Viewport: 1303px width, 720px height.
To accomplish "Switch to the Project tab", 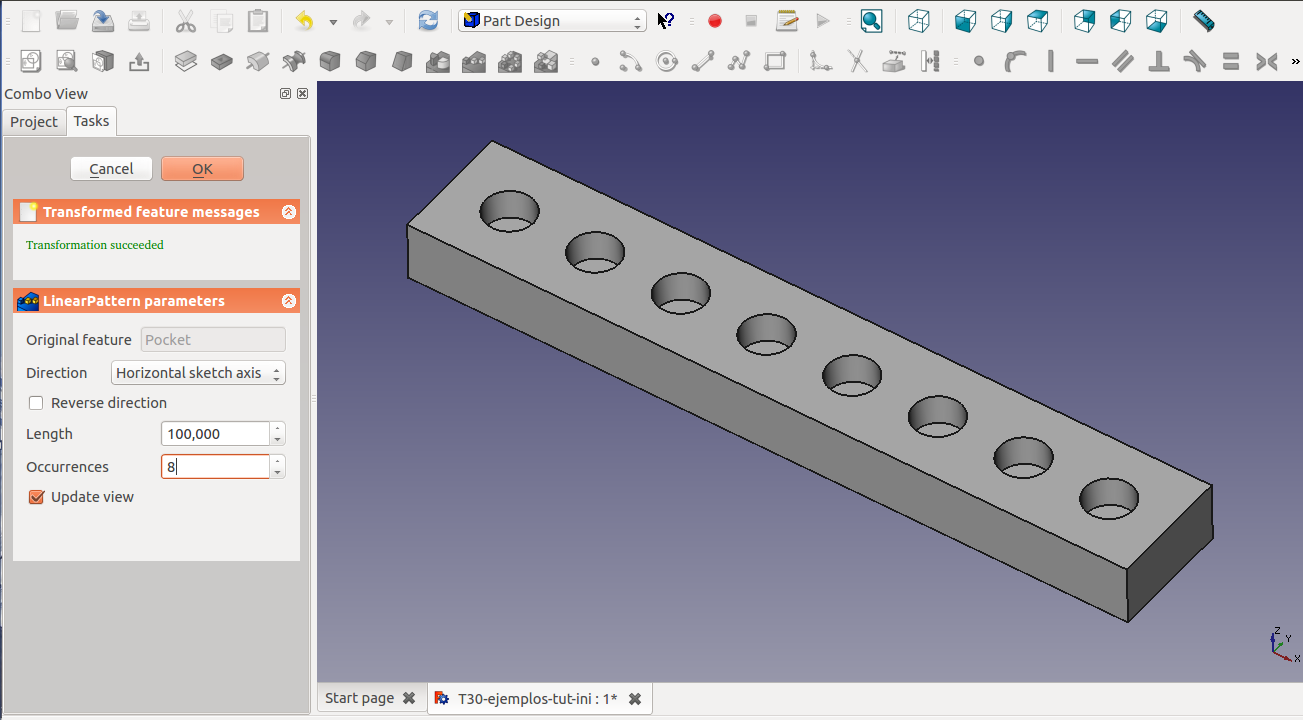I will click(34, 122).
